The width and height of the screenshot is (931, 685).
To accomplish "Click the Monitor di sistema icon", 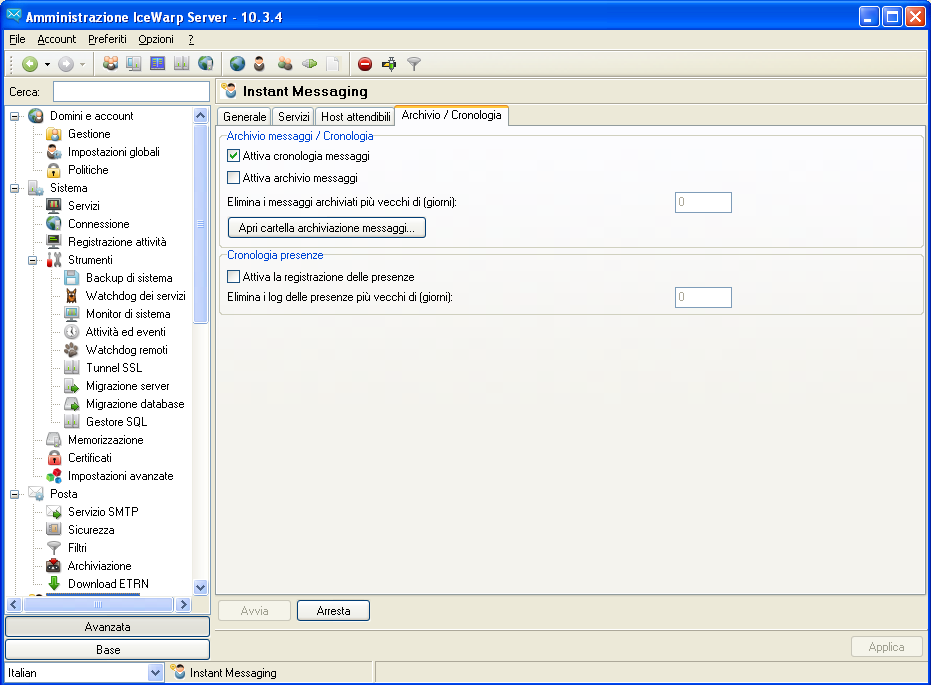I will click(x=72, y=314).
